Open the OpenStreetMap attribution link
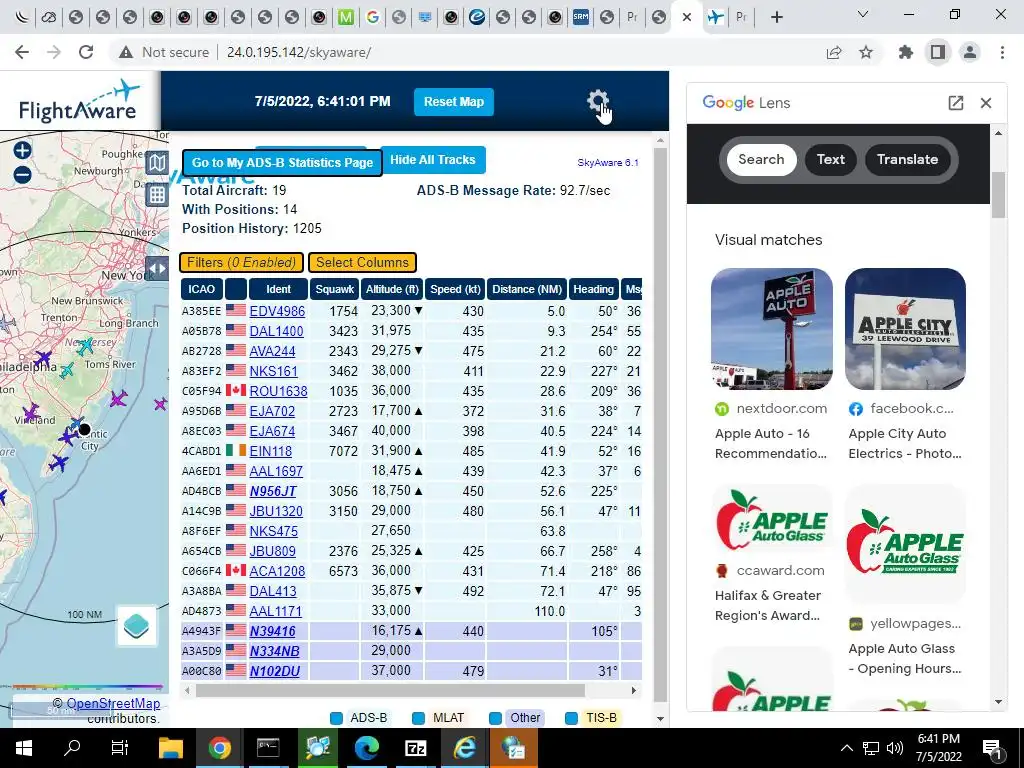The height and width of the screenshot is (768, 1024). click(113, 703)
